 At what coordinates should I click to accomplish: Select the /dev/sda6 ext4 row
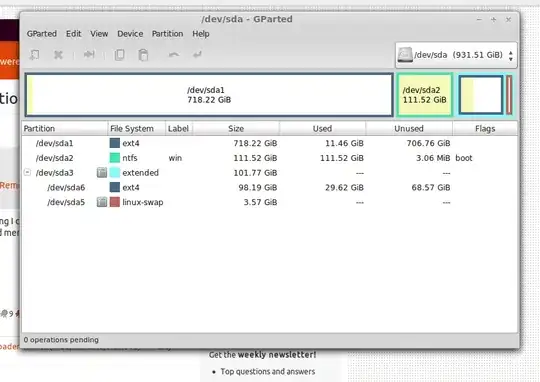coord(270,187)
